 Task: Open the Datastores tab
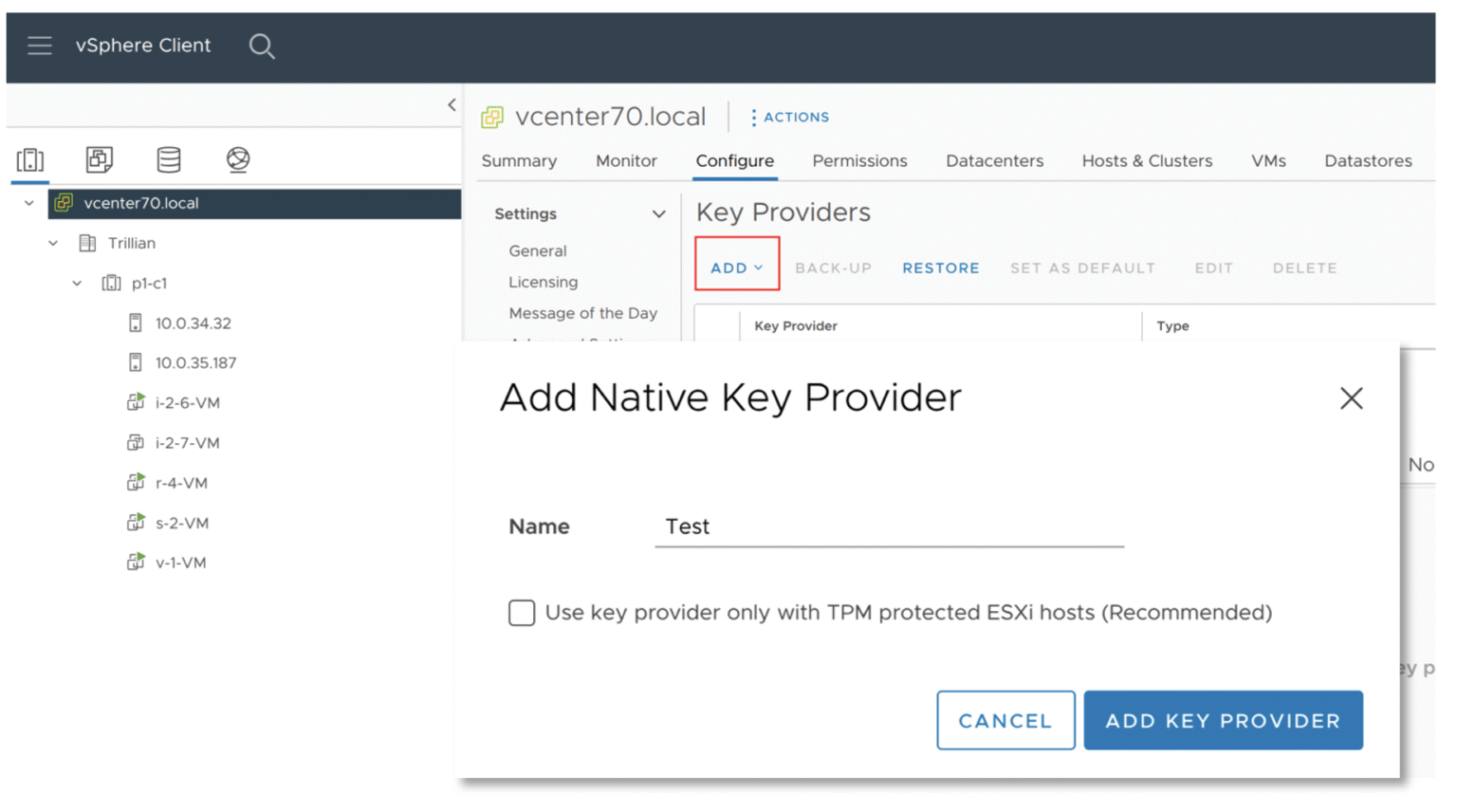pyautogui.click(x=1368, y=161)
